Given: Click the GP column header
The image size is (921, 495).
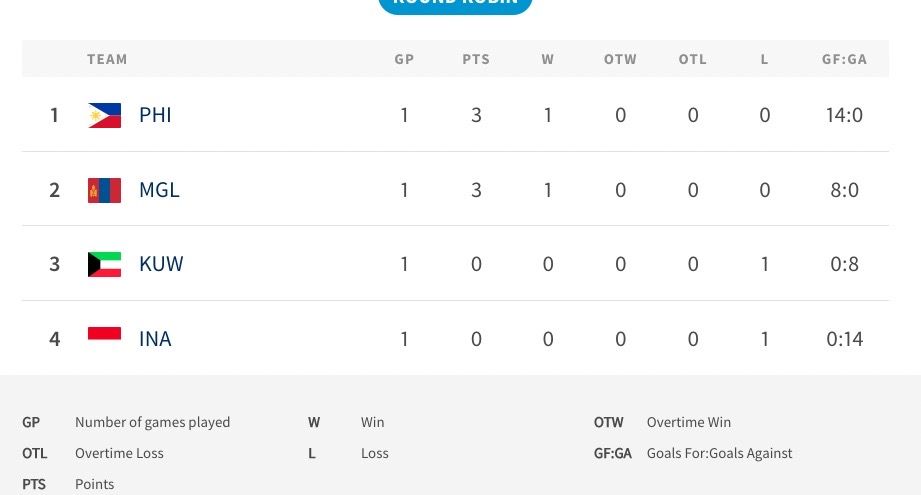Looking at the screenshot, I should [x=404, y=59].
